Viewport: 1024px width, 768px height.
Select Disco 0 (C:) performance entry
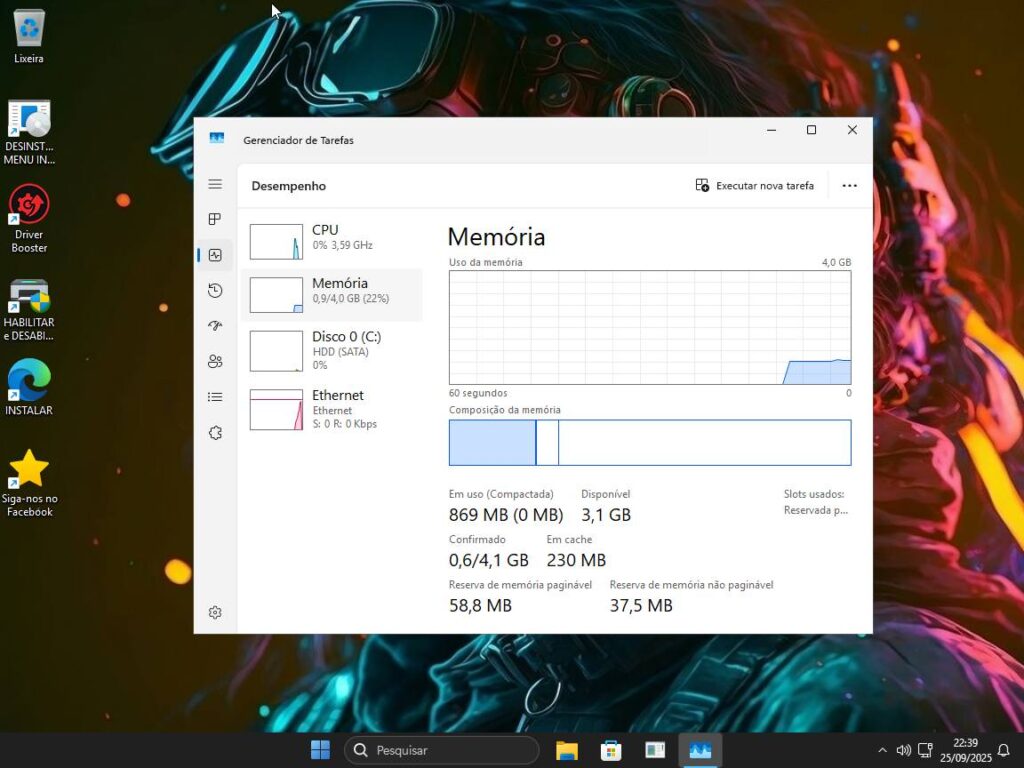[331, 351]
